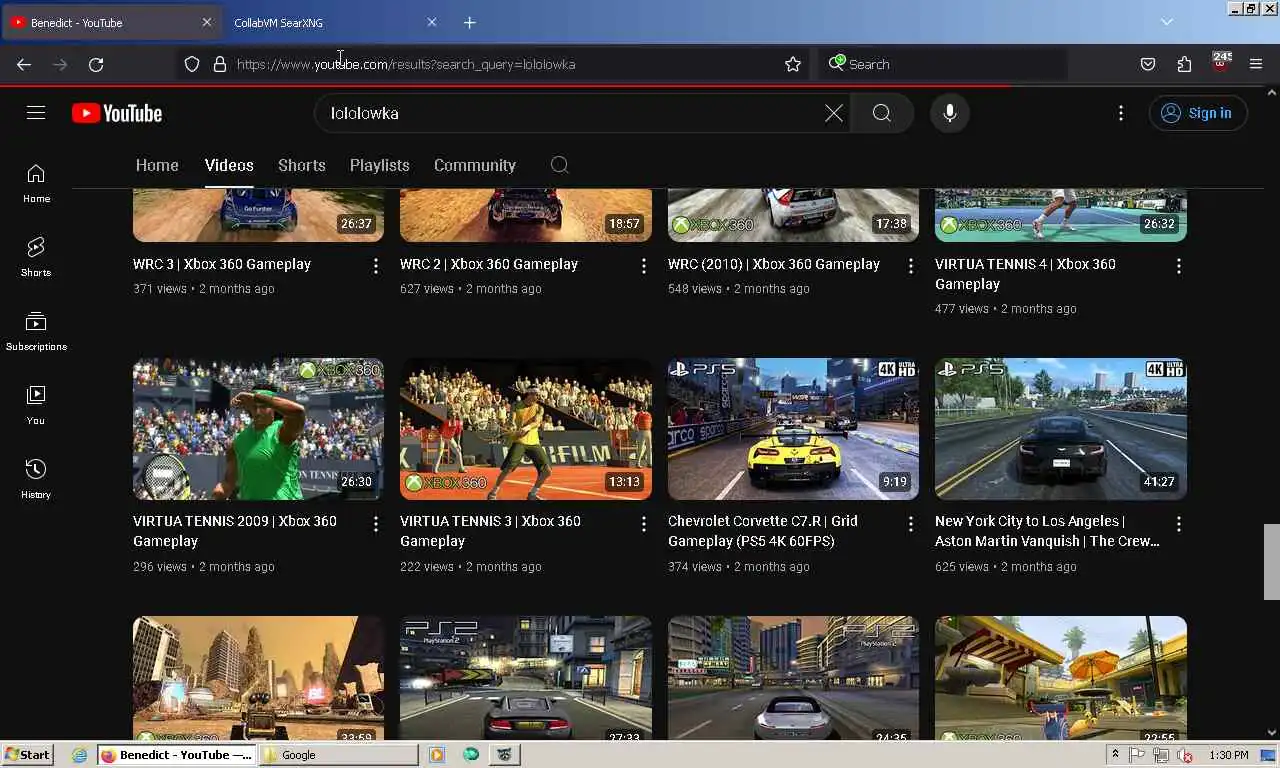Open options for Virtua Tennis 2009 video
Screen dimensions: 1280x768
[x=376, y=524]
